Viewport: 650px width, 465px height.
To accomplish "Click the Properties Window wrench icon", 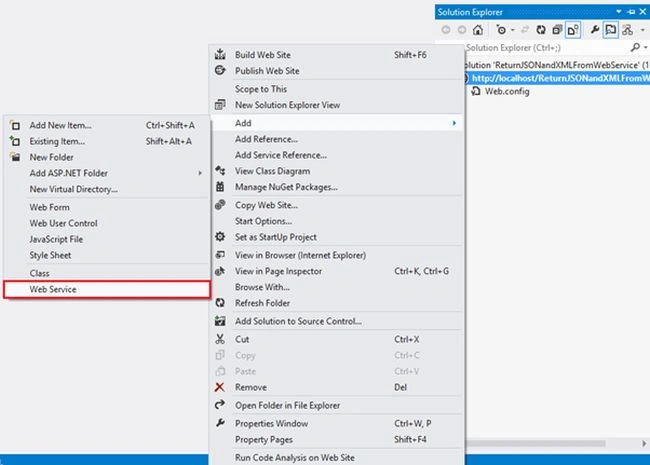I will click(x=220, y=423).
